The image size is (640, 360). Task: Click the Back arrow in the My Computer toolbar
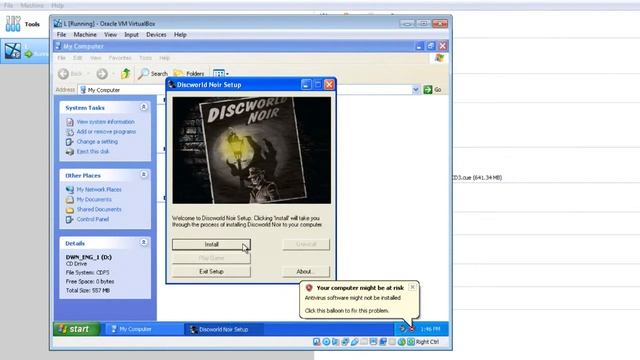pyautogui.click(x=63, y=74)
